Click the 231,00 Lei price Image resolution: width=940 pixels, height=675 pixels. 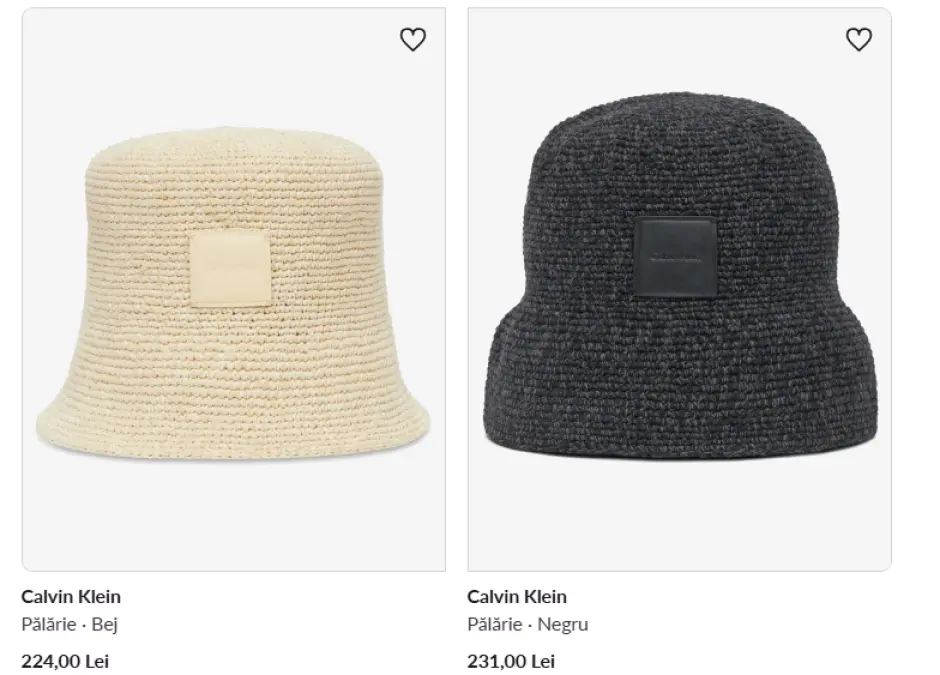pyautogui.click(x=511, y=661)
